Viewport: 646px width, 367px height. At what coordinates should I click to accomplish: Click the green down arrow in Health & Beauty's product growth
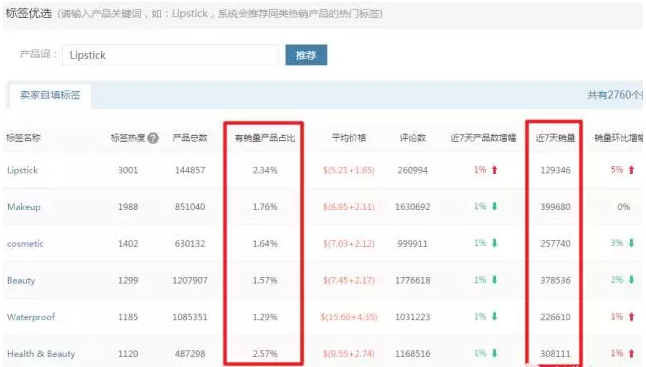point(494,353)
